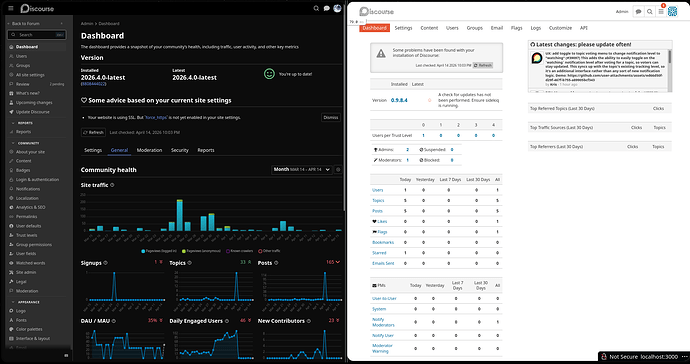Click the search magnifier in dark Discourse header
The width and height of the screenshot is (690, 364).
(316, 8)
